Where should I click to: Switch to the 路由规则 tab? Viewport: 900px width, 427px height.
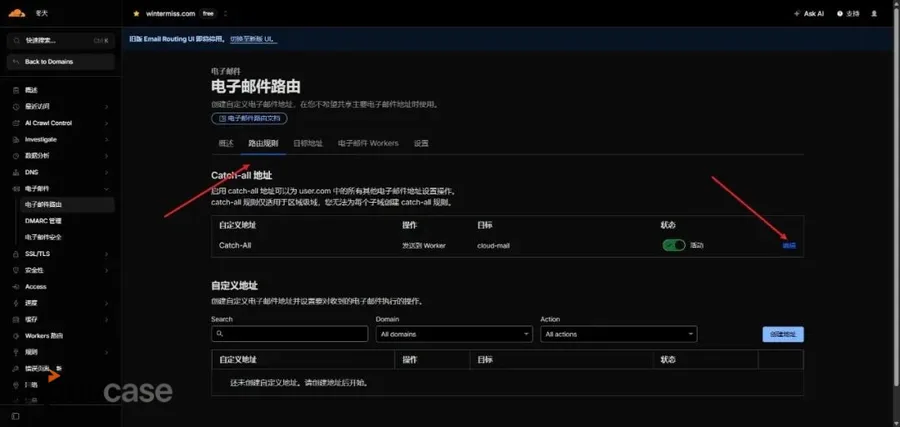263,143
